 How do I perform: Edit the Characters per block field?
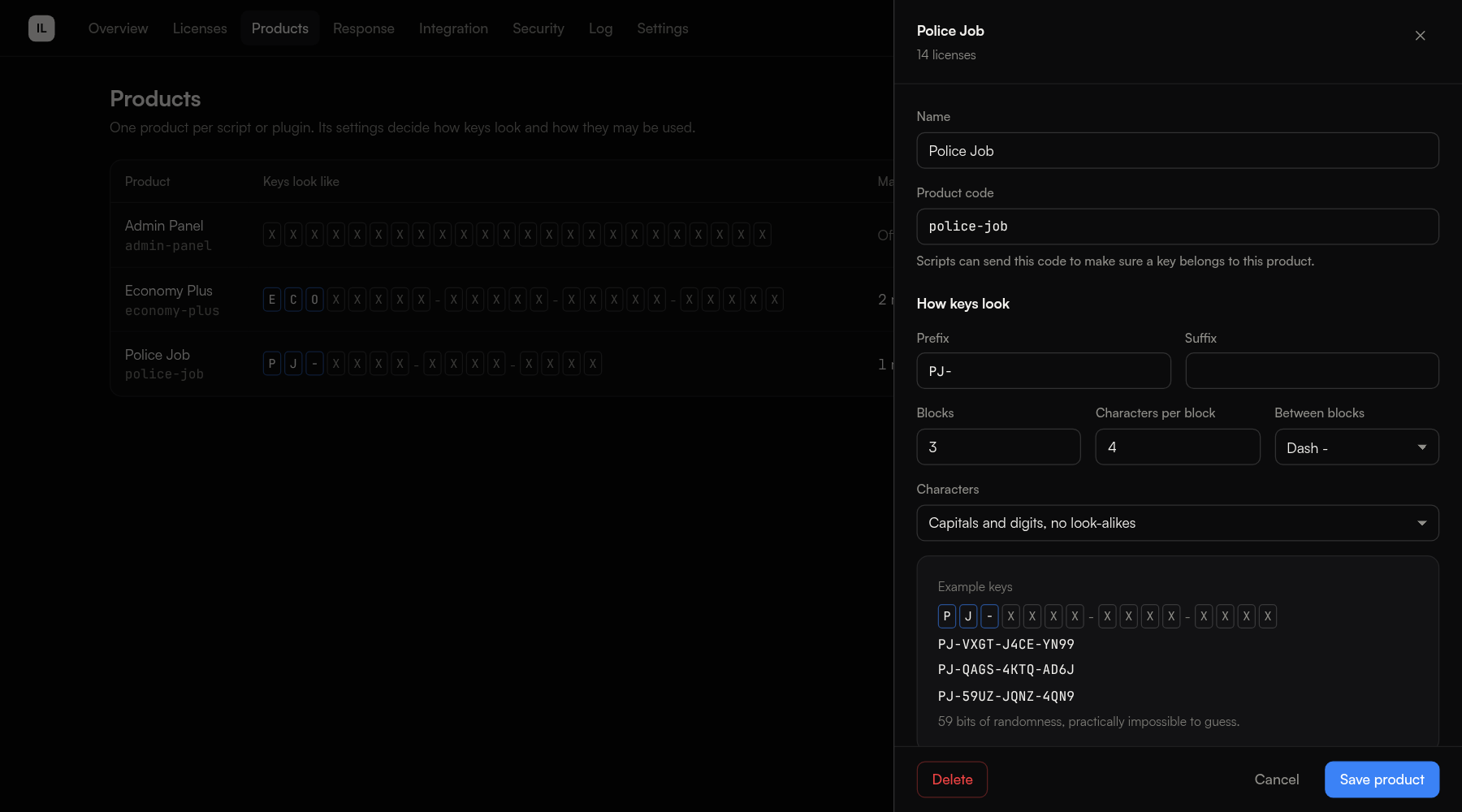[1178, 447]
